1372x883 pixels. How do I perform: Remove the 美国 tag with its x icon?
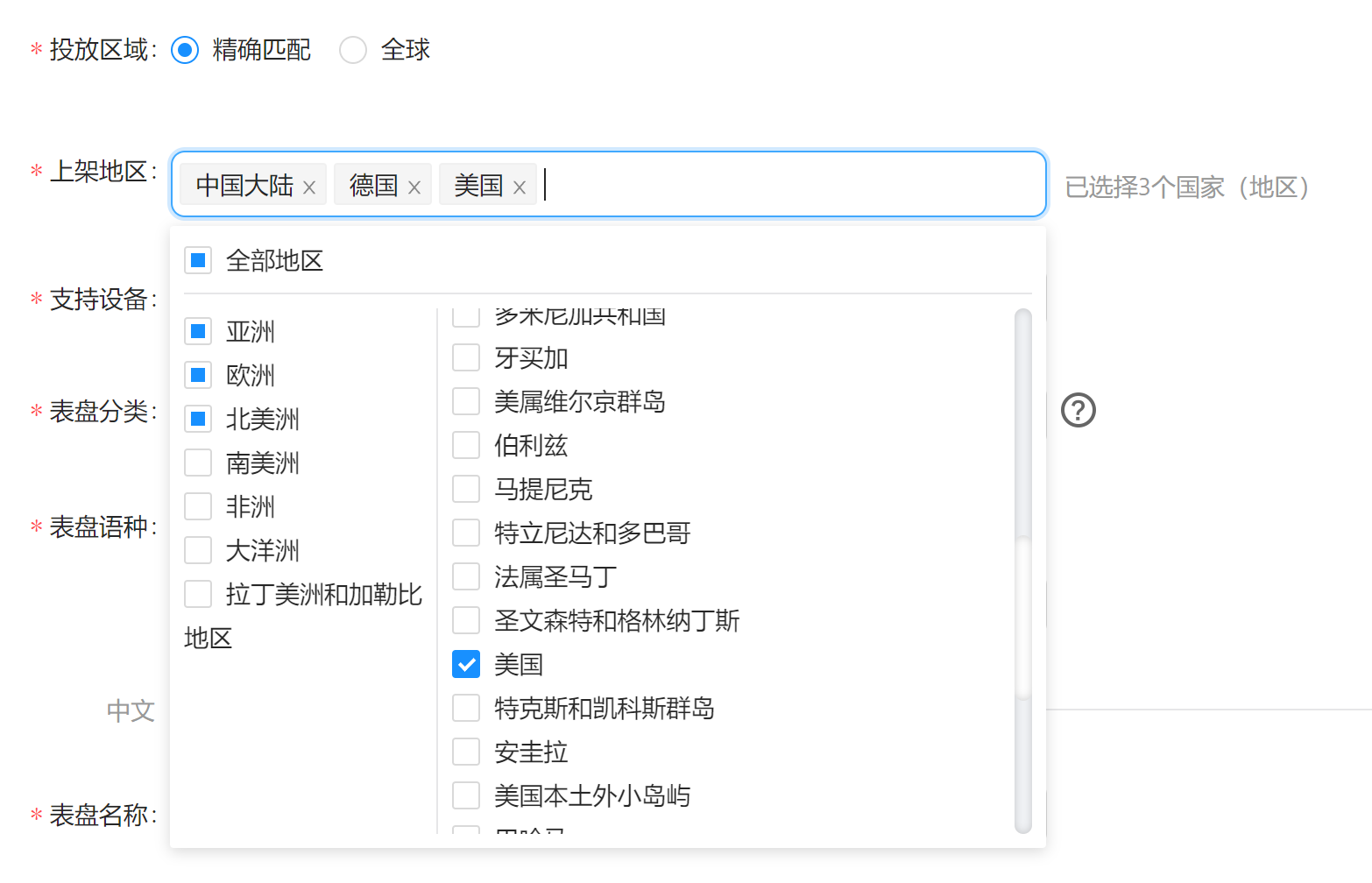(x=520, y=187)
